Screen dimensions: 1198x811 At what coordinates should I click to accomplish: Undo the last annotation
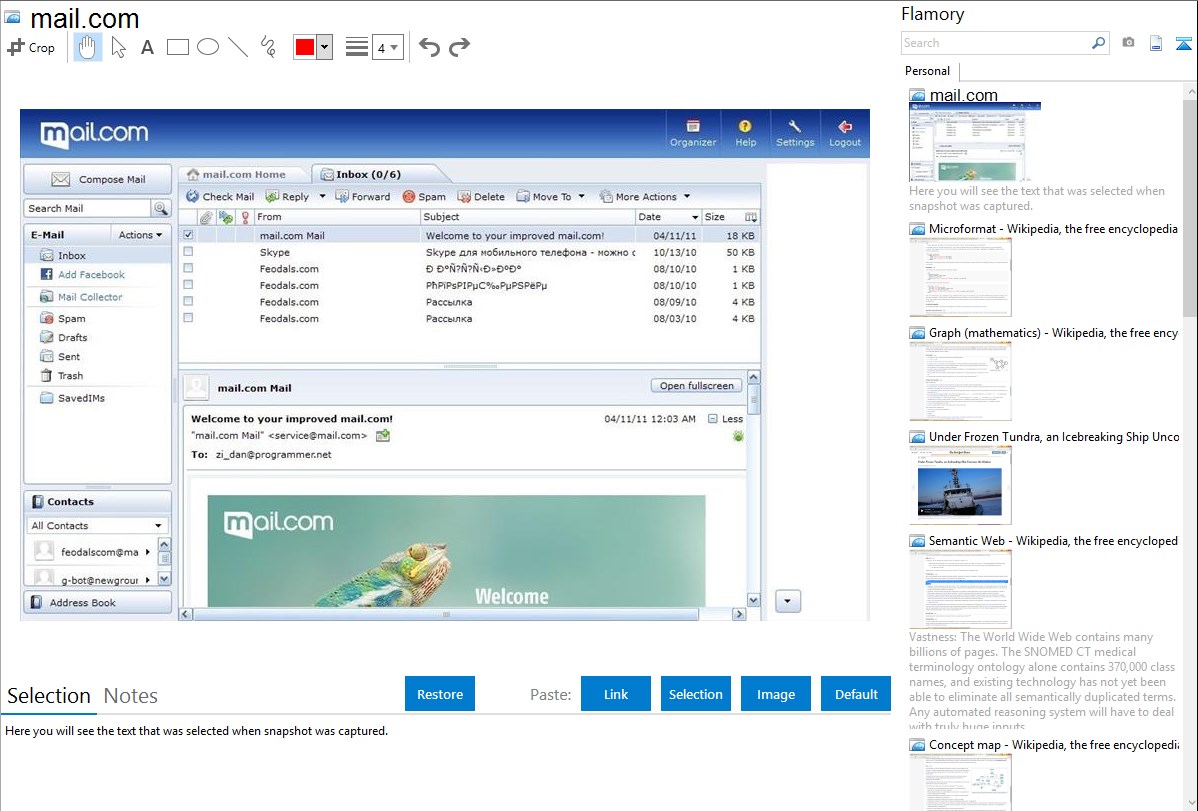429,47
